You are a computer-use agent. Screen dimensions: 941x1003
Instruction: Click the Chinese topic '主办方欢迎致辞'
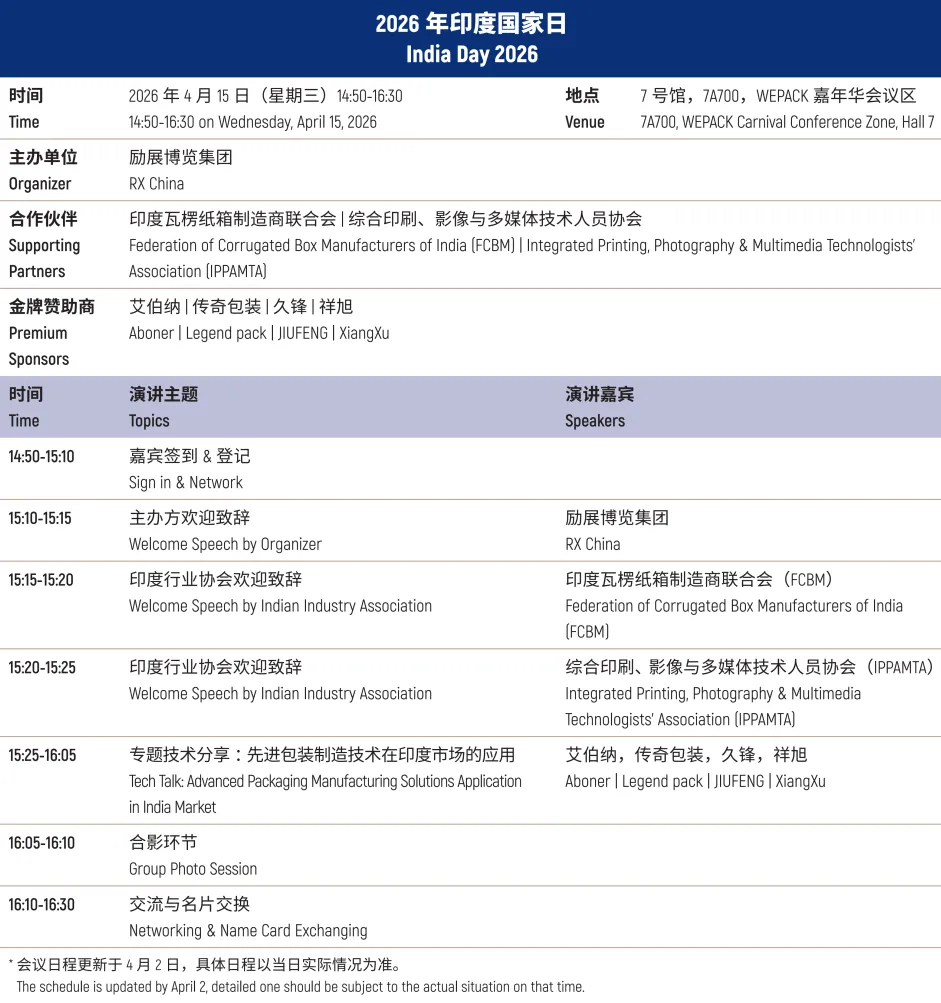189,517
